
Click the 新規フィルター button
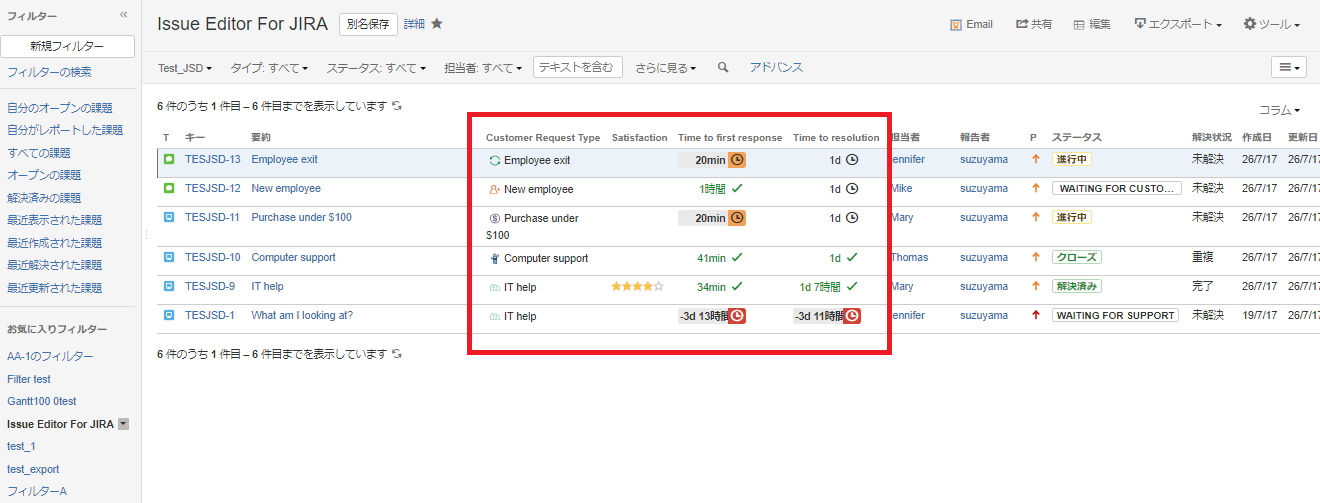pos(67,46)
